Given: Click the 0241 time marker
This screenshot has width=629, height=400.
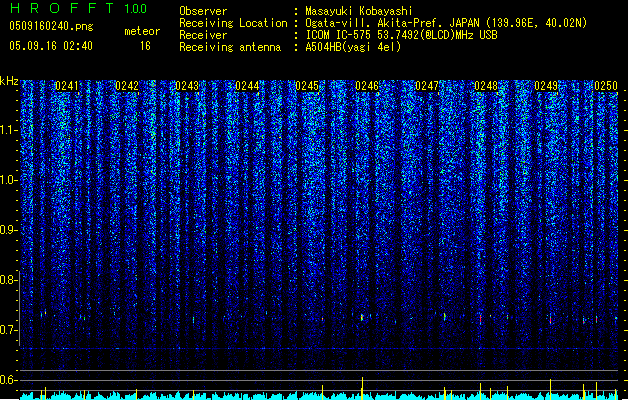Looking at the screenshot, I should pyautogui.click(x=67, y=86).
